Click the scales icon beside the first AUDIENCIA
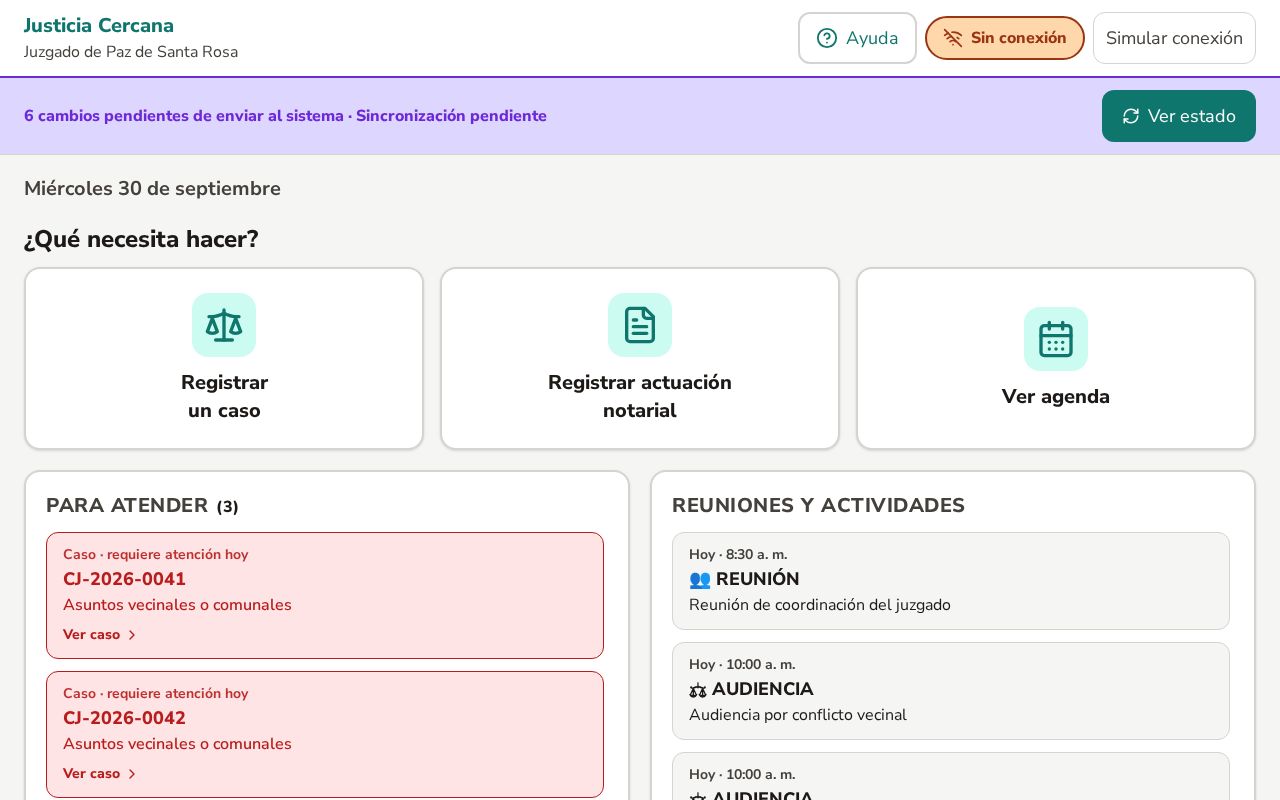The height and width of the screenshot is (800, 1280). click(698, 690)
